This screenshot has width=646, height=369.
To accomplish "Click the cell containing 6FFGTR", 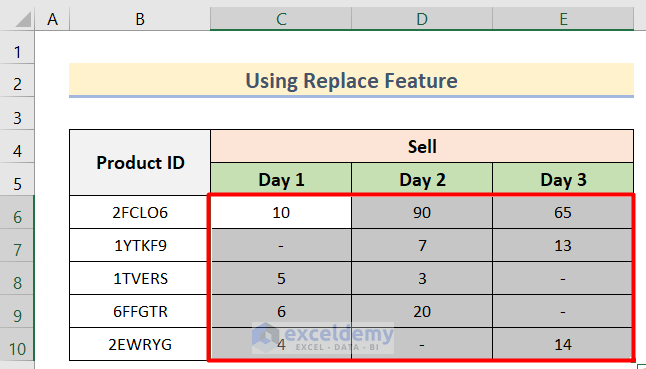I will pos(140,311).
